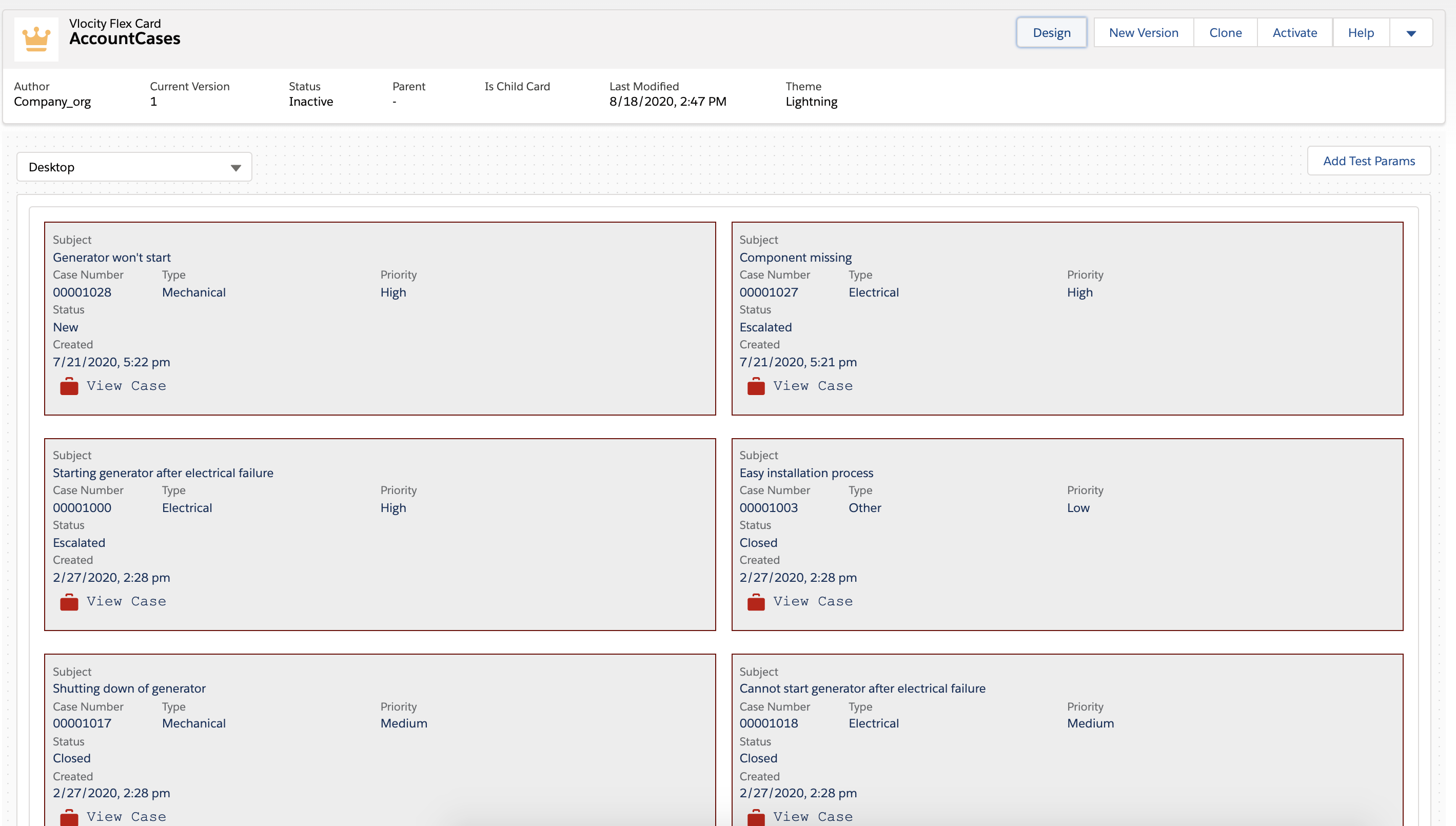This screenshot has height=826, width=1456.
Task: Click case number 00001027
Action: click(769, 293)
